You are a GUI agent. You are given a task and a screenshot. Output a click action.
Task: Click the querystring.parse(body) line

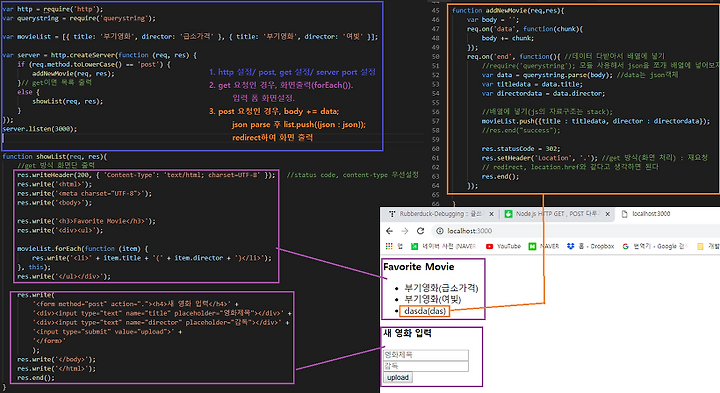tap(580, 75)
